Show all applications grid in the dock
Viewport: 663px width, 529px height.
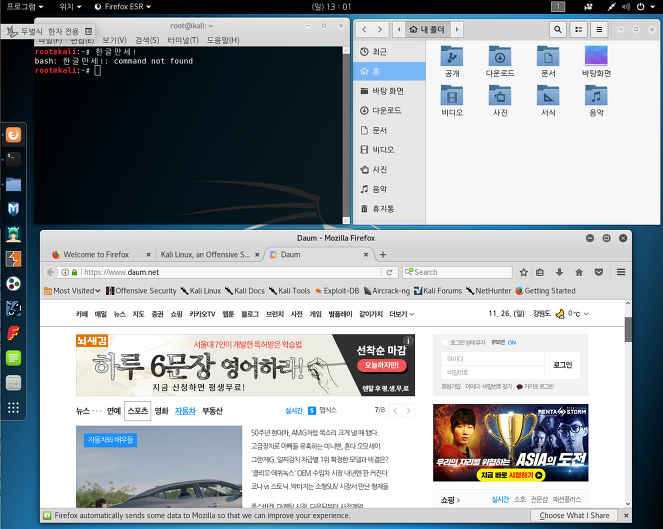[x=14, y=408]
